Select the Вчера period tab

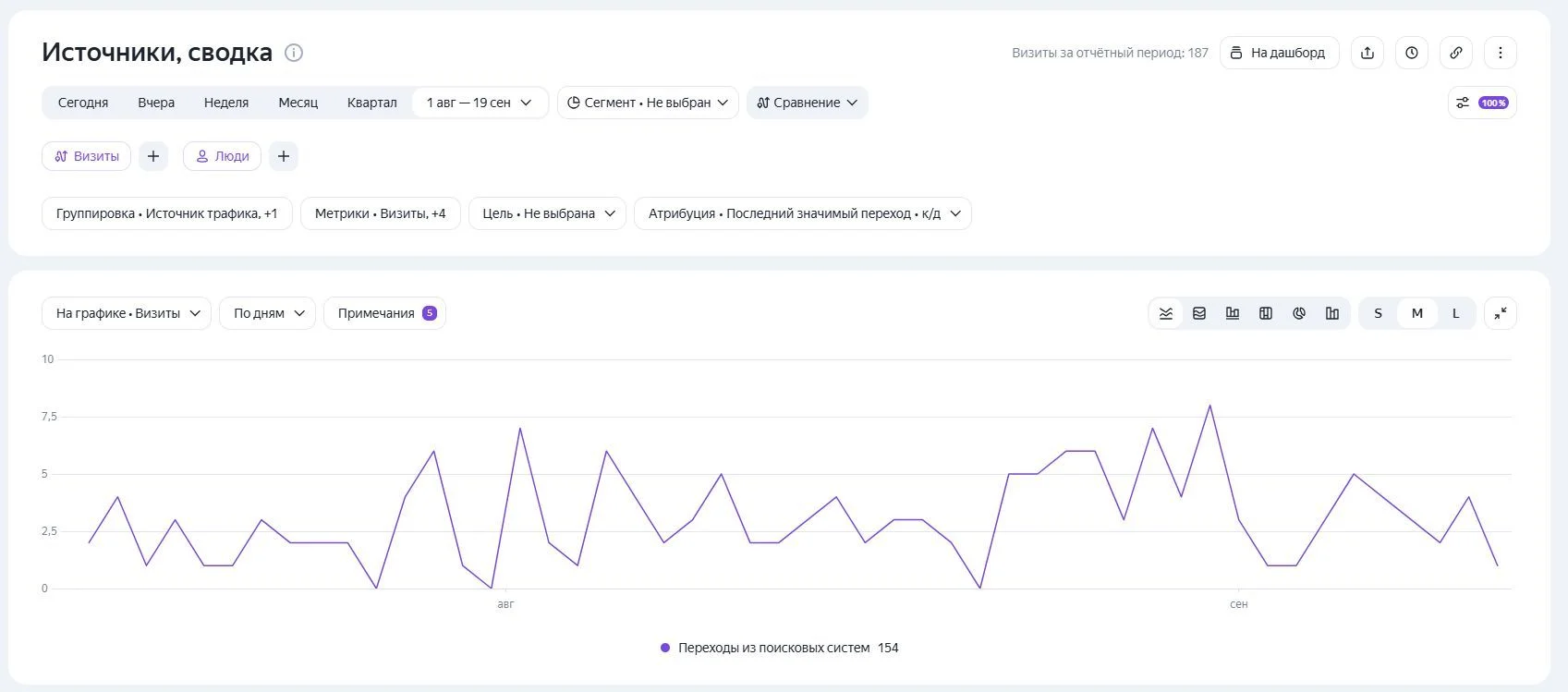pyautogui.click(x=156, y=103)
